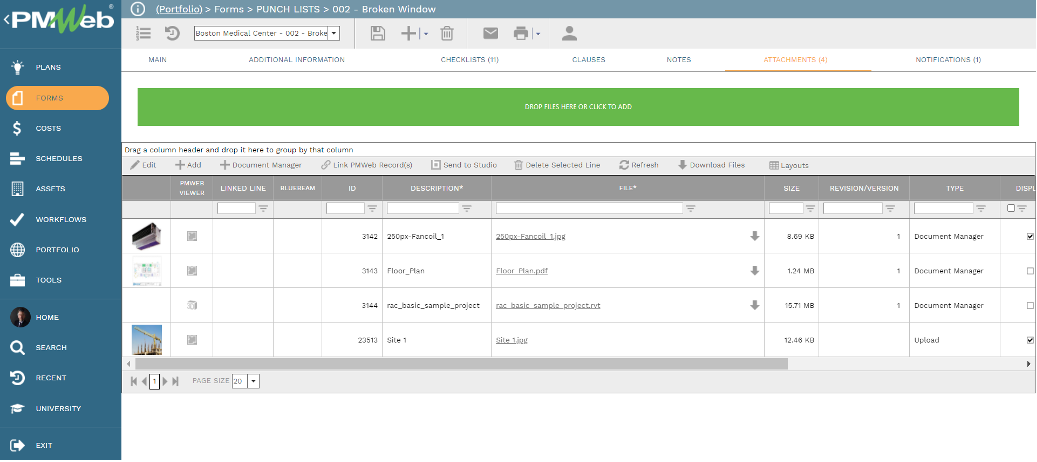Image resolution: width=1037 pixels, height=462 pixels.
Task: Collapse the PMWeb sidebar arrow
Action: click(x=7, y=20)
